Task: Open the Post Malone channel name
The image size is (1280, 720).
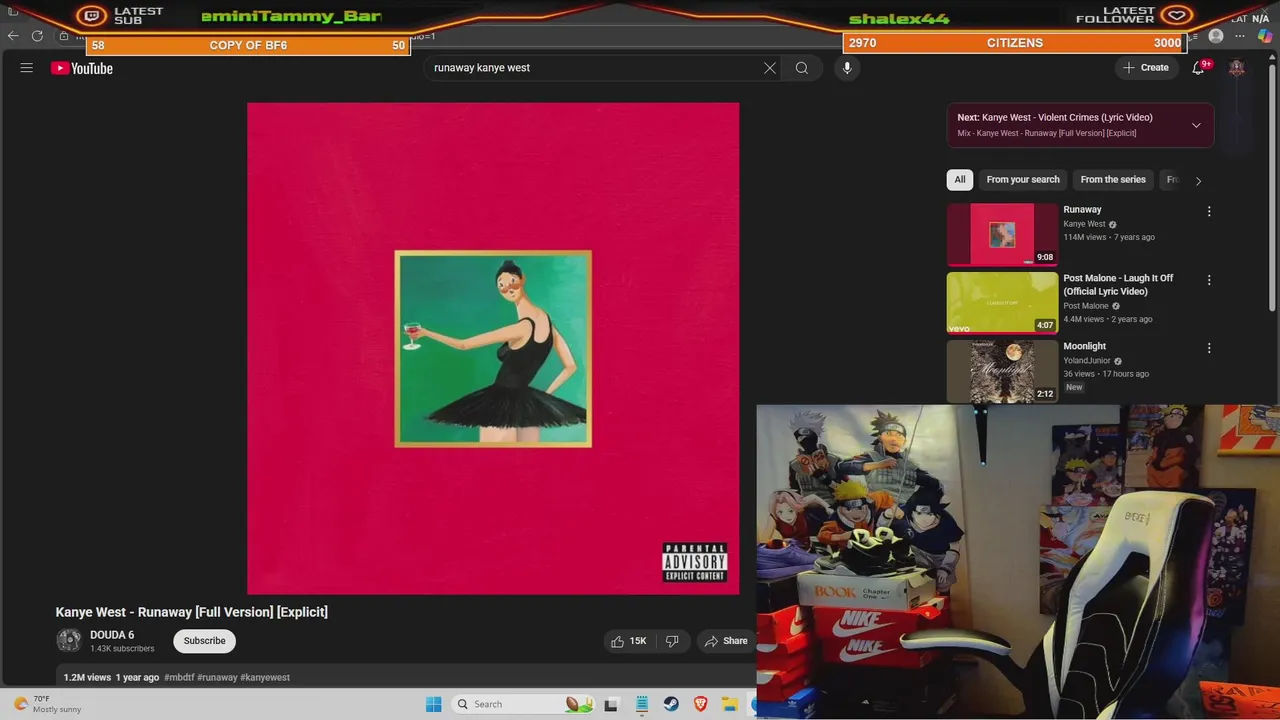Action: tap(1086, 306)
